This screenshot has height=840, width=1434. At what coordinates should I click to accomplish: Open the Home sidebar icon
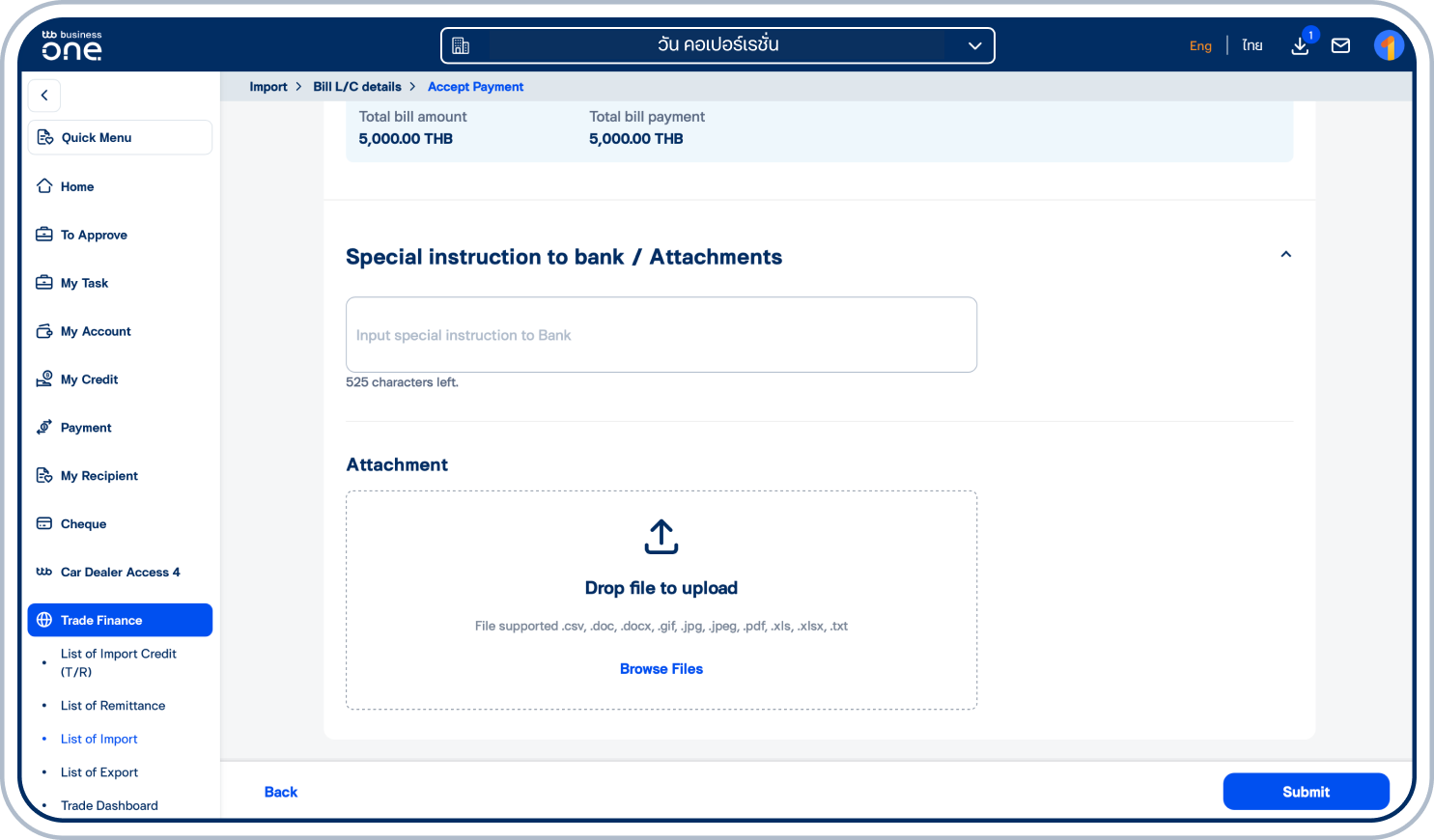[44, 186]
